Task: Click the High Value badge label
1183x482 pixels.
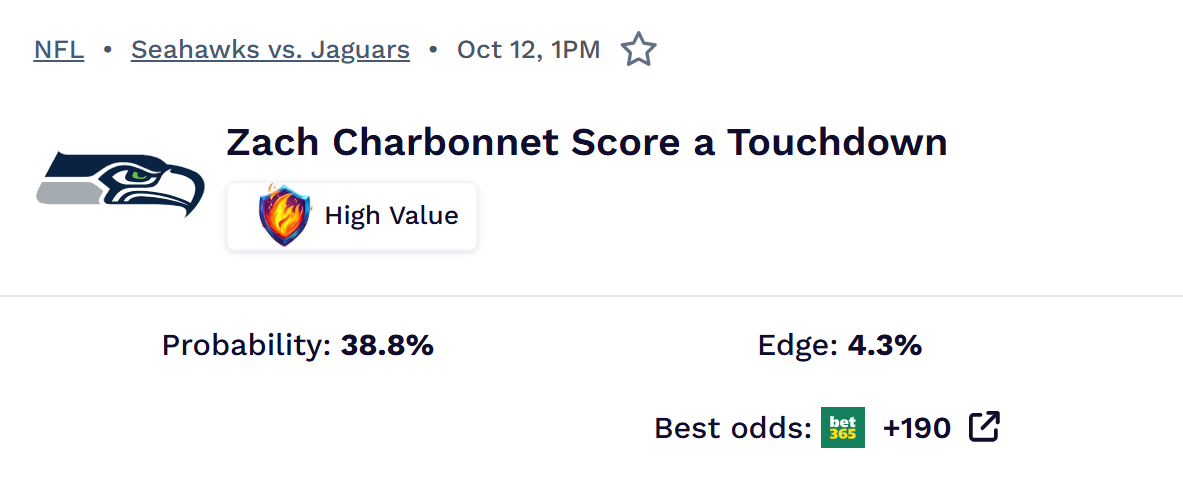Action: 391,215
